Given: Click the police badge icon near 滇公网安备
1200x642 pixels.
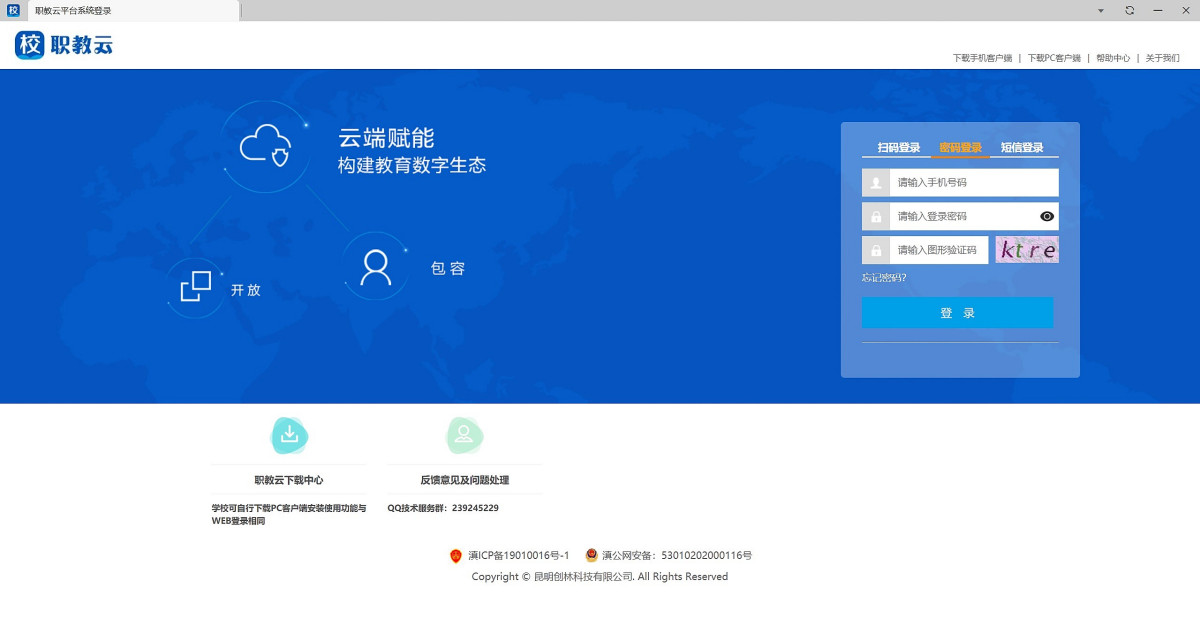Looking at the screenshot, I should (x=591, y=556).
